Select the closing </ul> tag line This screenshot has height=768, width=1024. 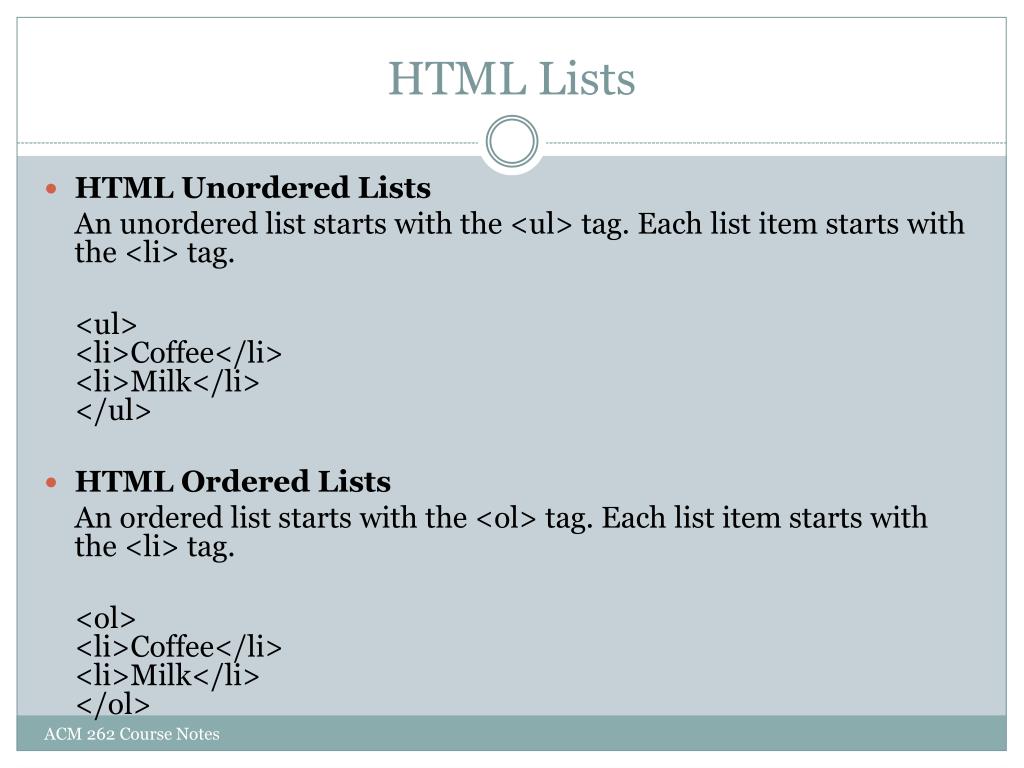pos(113,411)
